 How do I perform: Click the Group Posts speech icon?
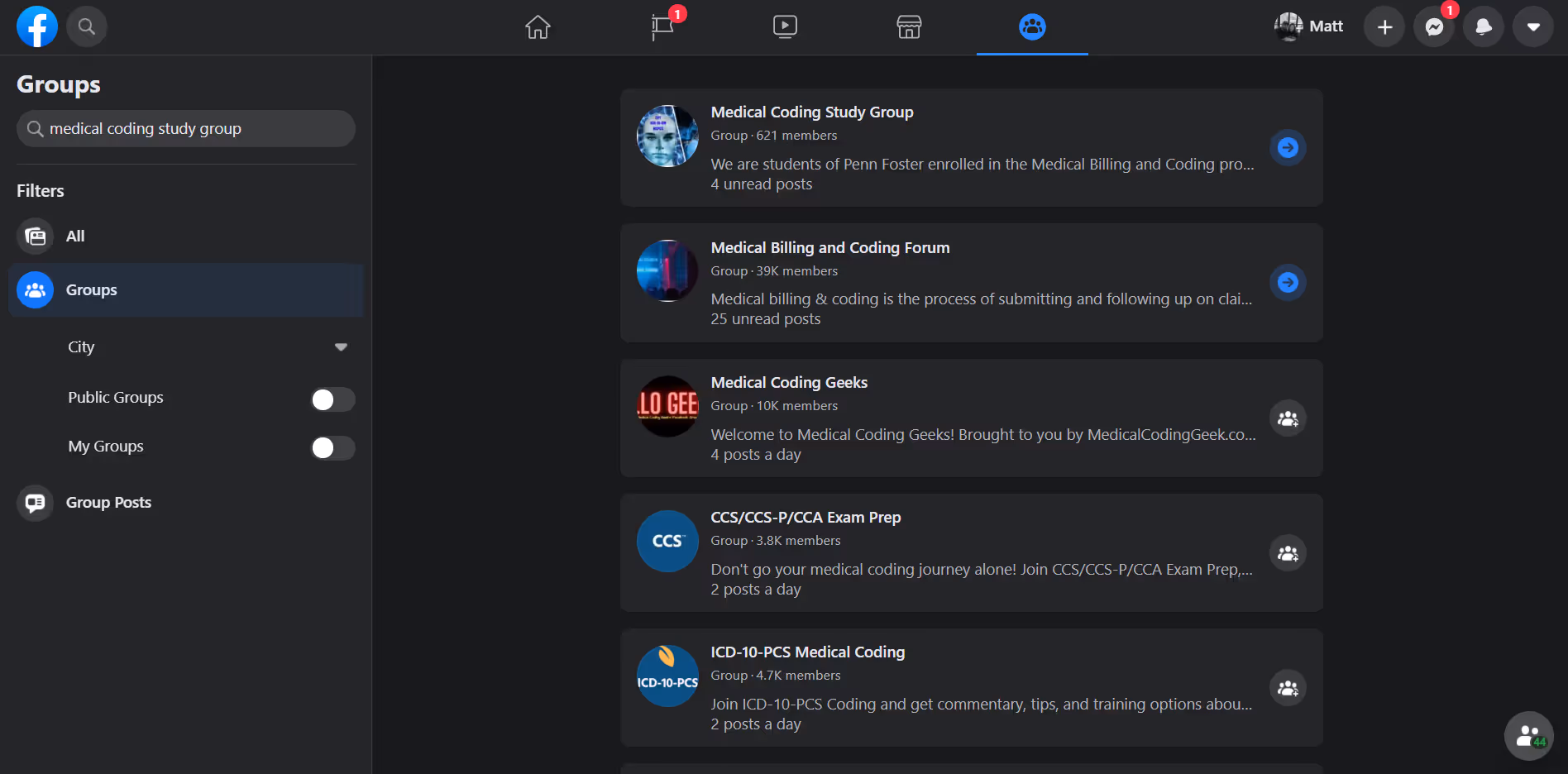point(35,503)
